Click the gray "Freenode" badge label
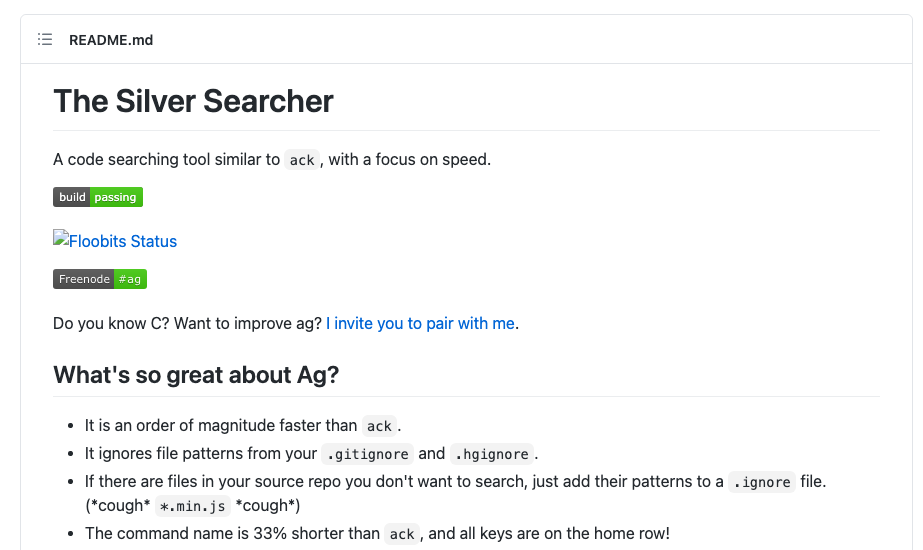The image size is (923, 550). coord(84,279)
